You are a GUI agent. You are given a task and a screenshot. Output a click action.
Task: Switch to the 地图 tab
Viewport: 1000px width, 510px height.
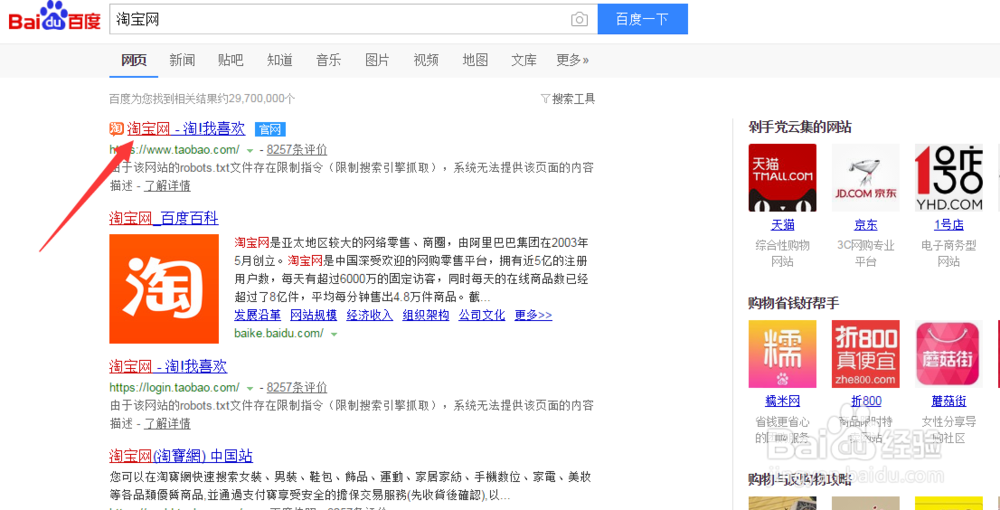click(x=475, y=60)
